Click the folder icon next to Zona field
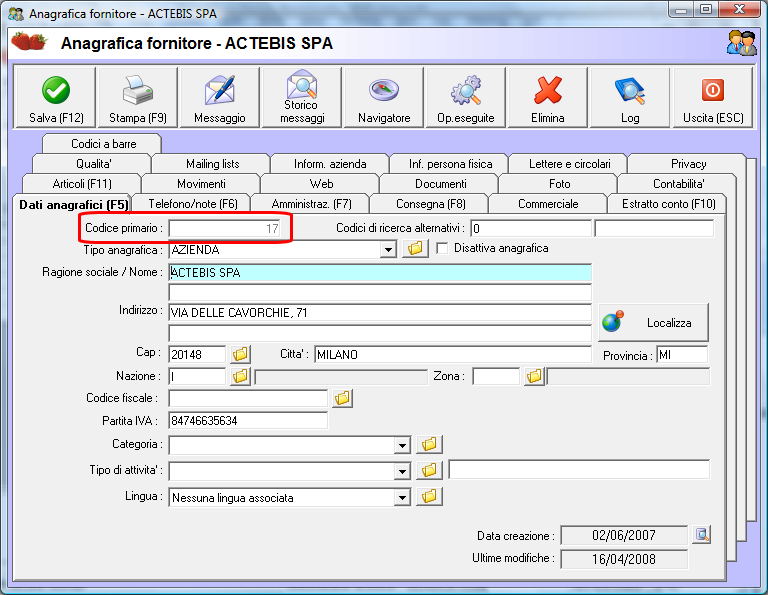The height and width of the screenshot is (595, 768). pyautogui.click(x=534, y=376)
